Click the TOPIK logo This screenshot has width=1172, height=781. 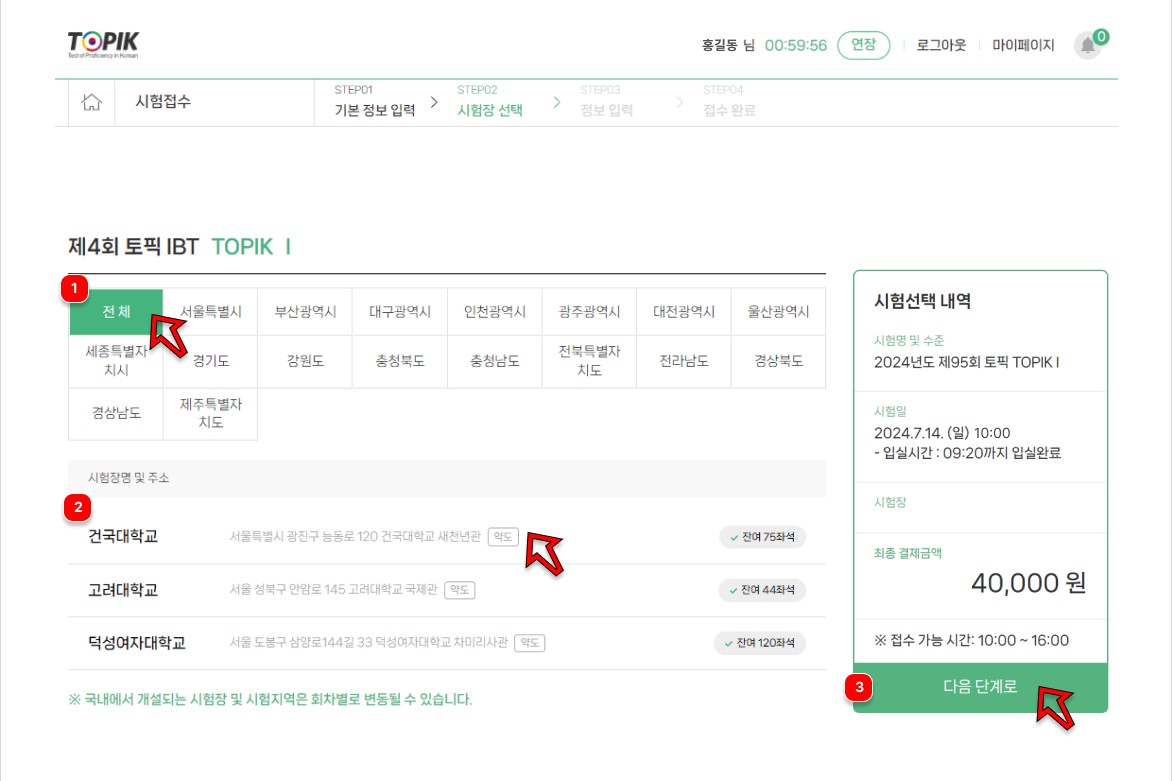pyautogui.click(x=103, y=44)
